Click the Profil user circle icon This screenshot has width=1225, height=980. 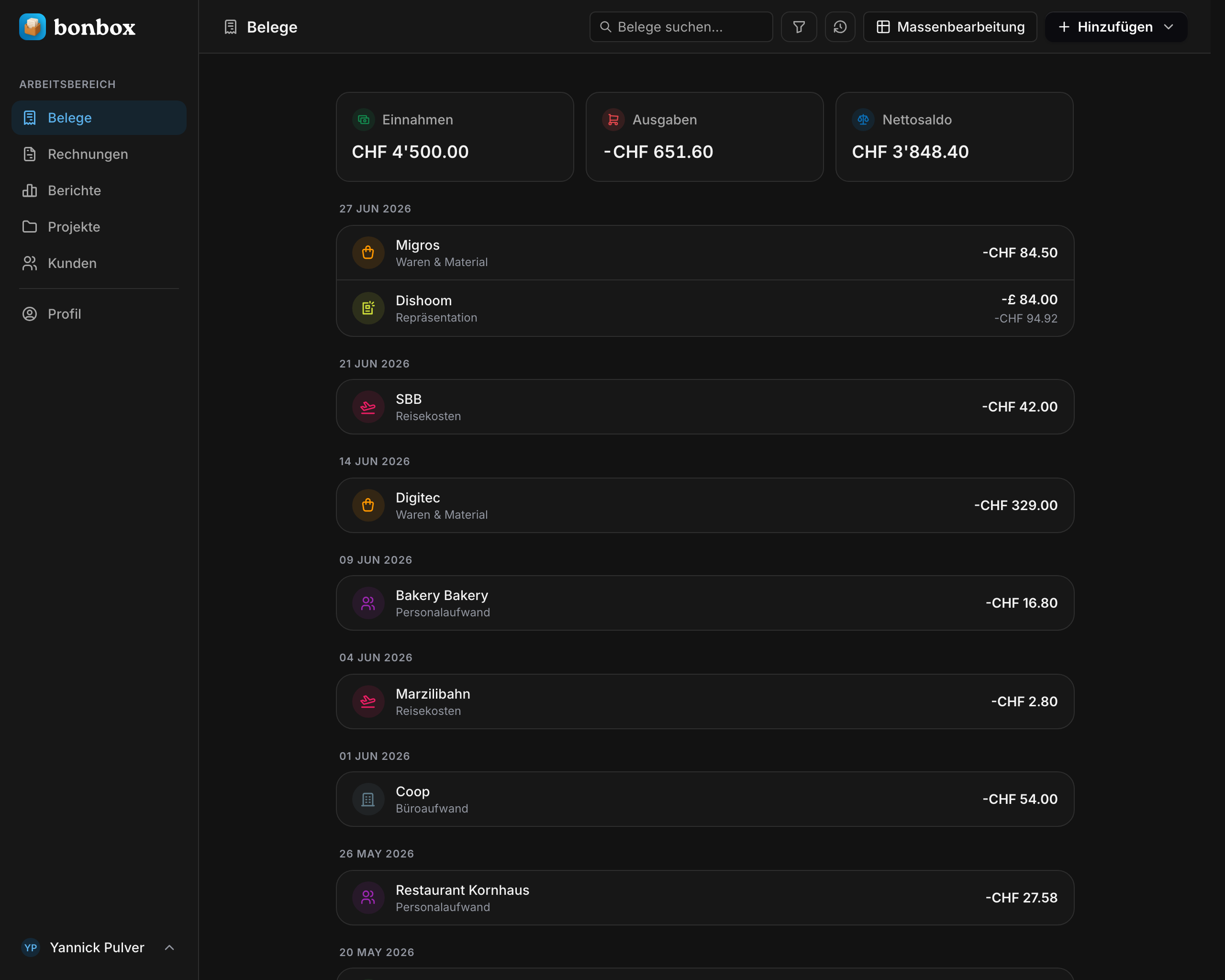(x=30, y=313)
